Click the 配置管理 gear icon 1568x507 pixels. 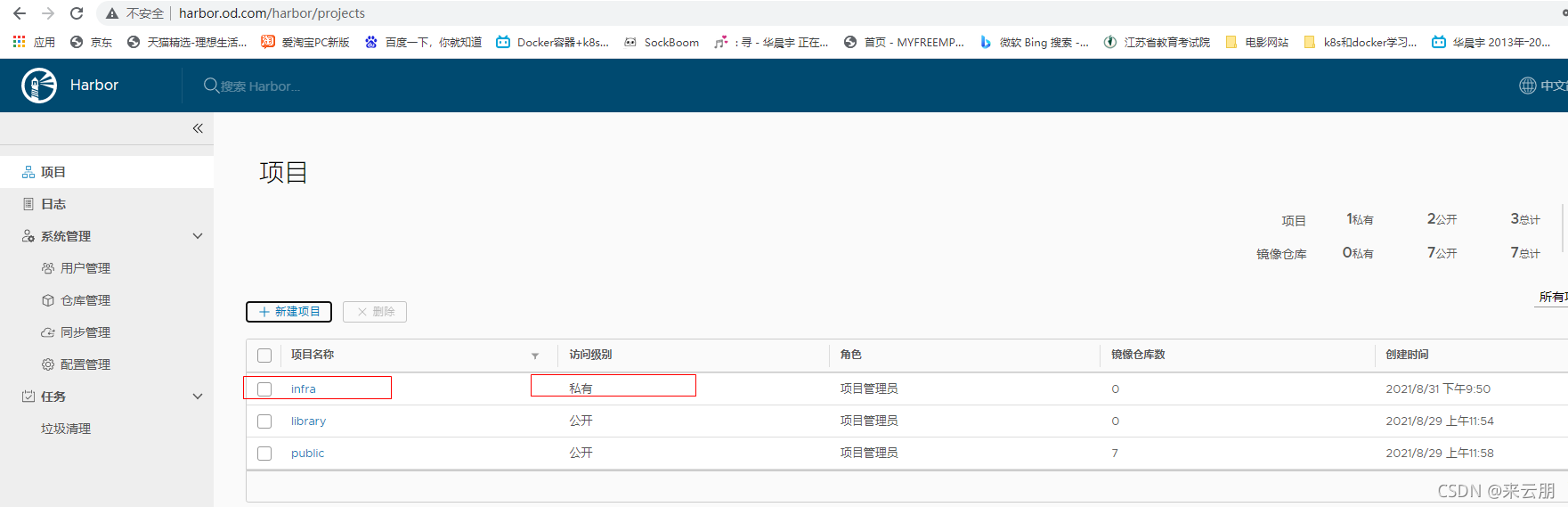point(48,364)
